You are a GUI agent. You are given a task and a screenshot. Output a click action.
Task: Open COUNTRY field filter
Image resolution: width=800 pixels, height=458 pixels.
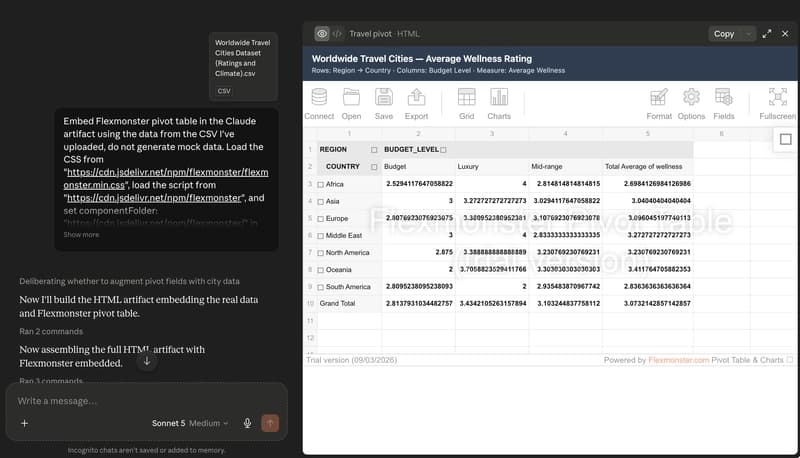(x=374, y=167)
